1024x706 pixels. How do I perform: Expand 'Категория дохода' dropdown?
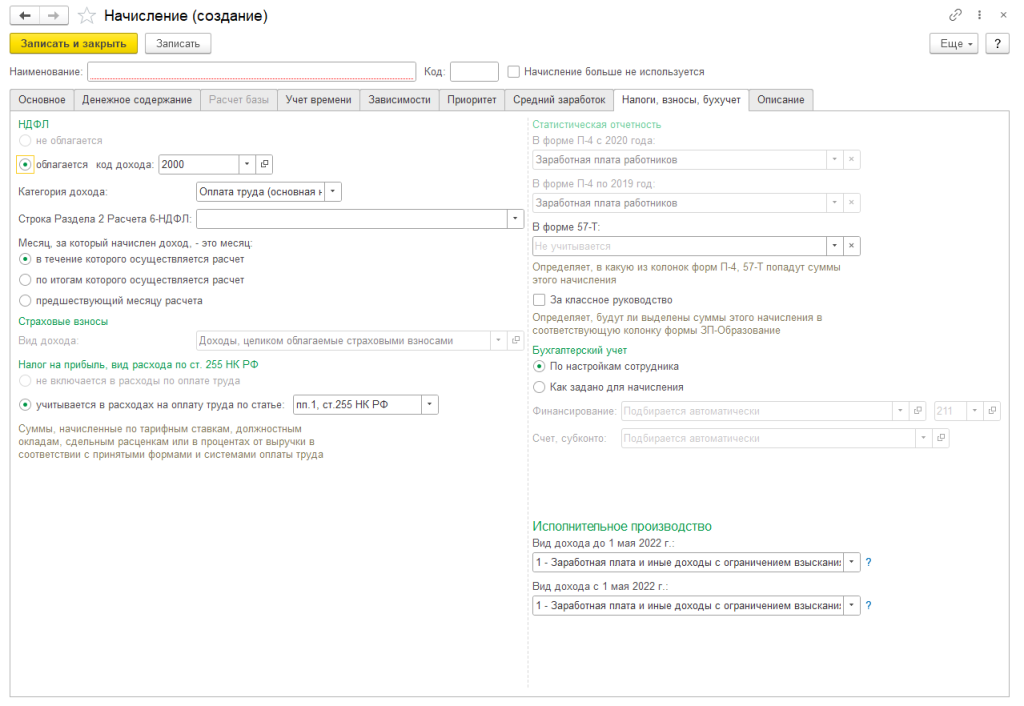pos(333,192)
